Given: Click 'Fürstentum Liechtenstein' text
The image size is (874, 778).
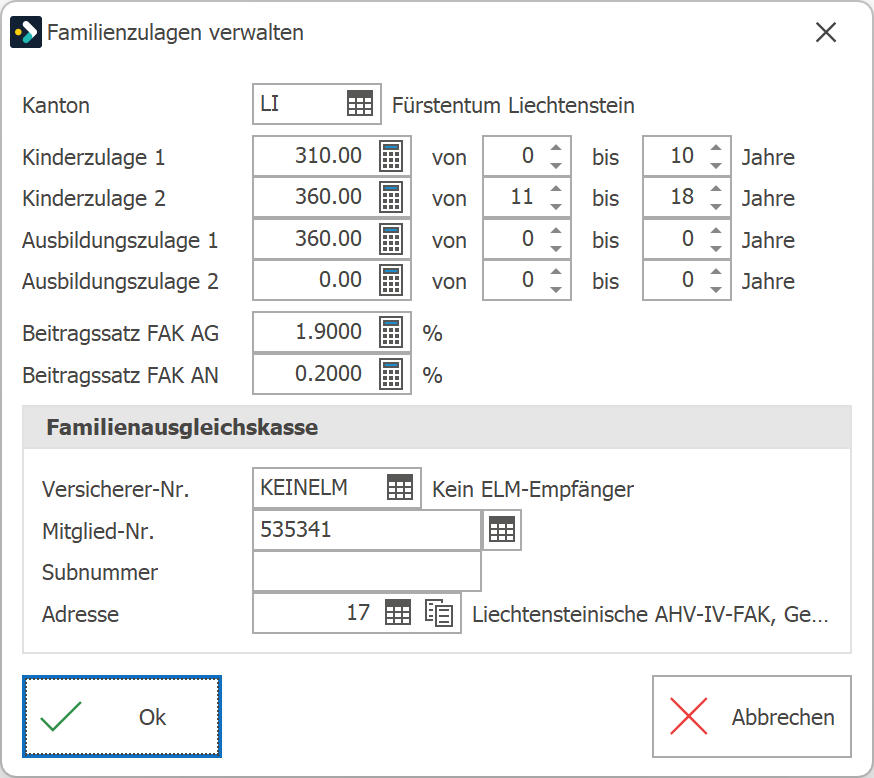Looking at the screenshot, I should (x=513, y=105).
